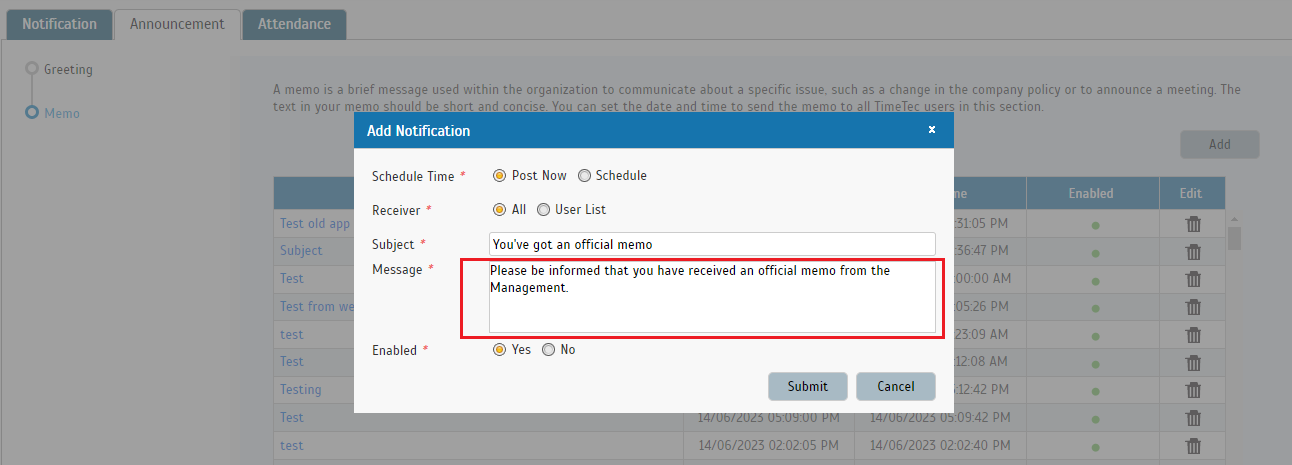1292x465 pixels.
Task: Open the Greeting section in the sidebar
Action: [68, 70]
